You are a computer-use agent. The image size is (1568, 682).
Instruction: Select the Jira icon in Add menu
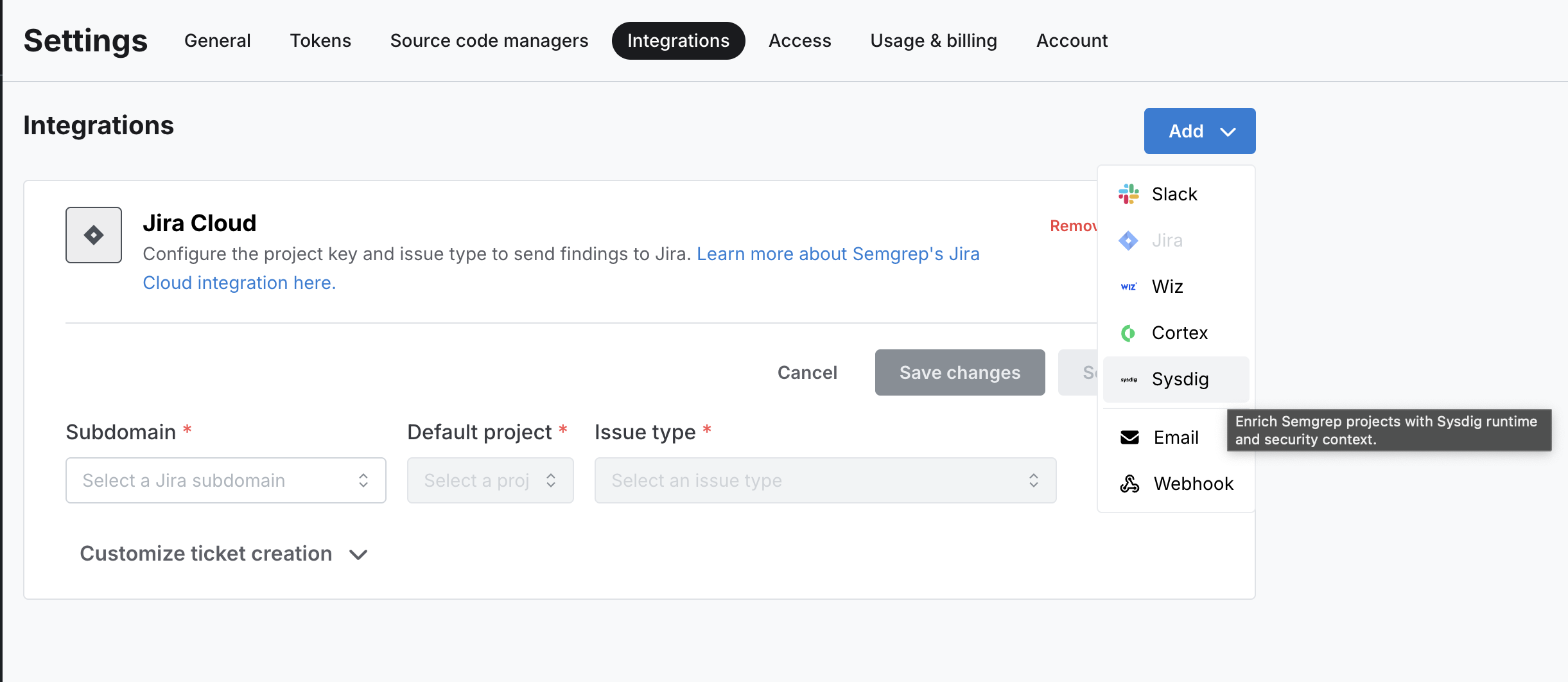(x=1128, y=240)
